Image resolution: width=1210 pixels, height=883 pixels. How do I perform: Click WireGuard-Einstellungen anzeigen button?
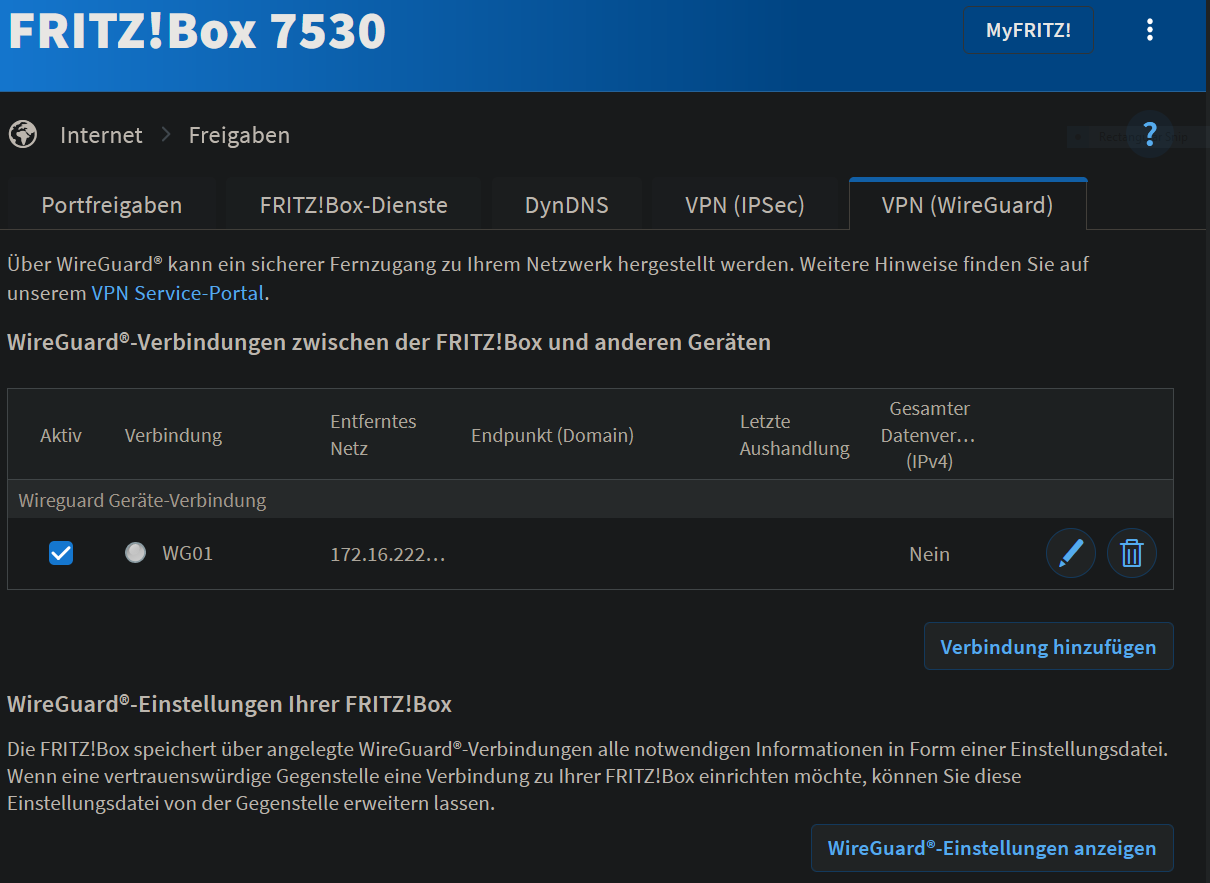[992, 848]
